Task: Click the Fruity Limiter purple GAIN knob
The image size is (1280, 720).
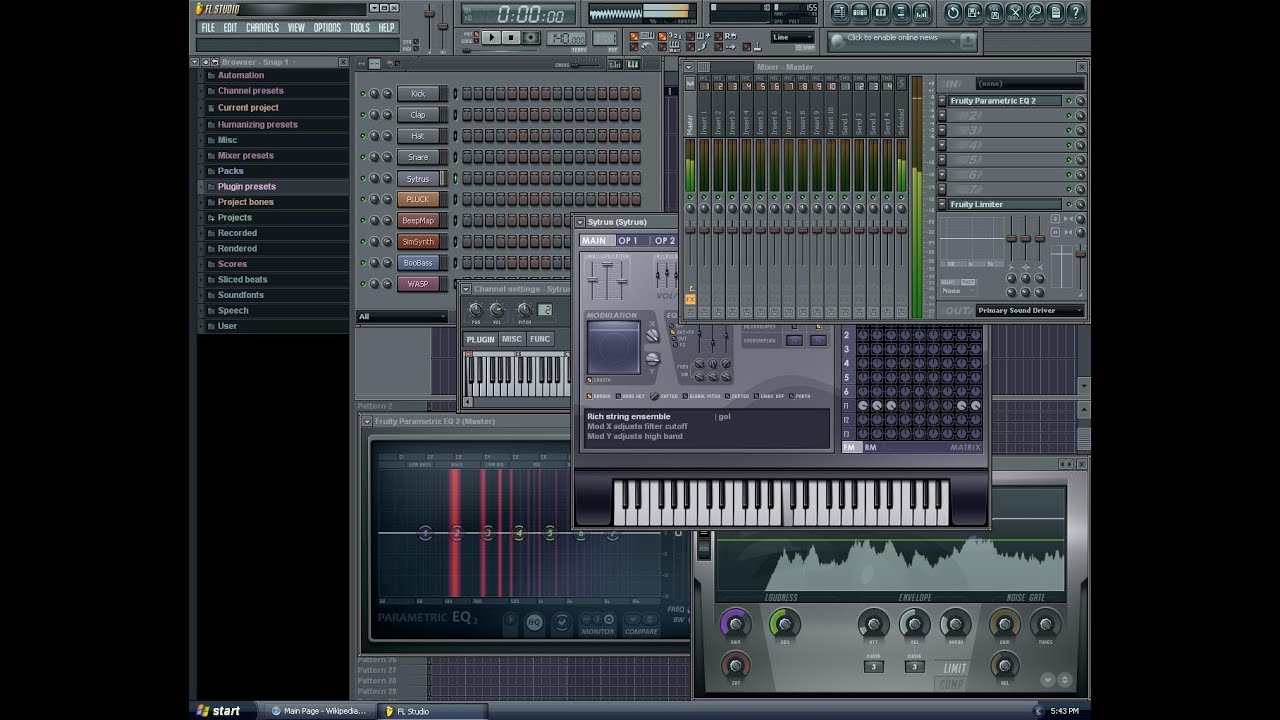Action: 735,624
